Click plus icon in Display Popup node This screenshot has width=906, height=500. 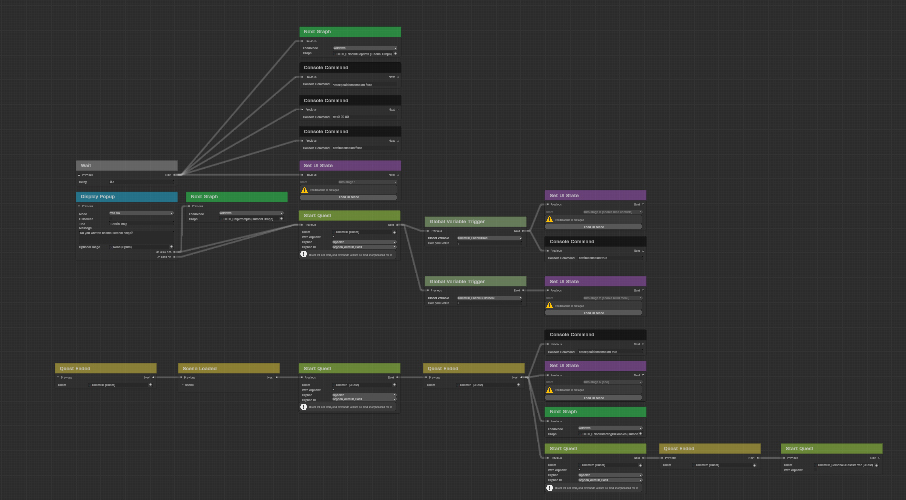click(170, 246)
